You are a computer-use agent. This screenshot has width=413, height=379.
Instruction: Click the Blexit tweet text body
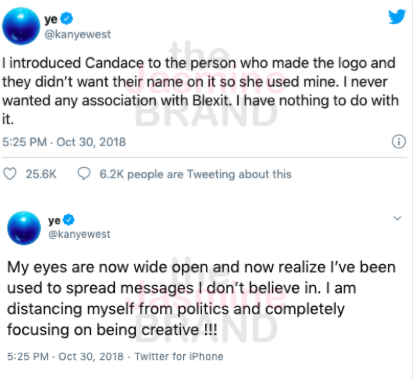coord(200,91)
